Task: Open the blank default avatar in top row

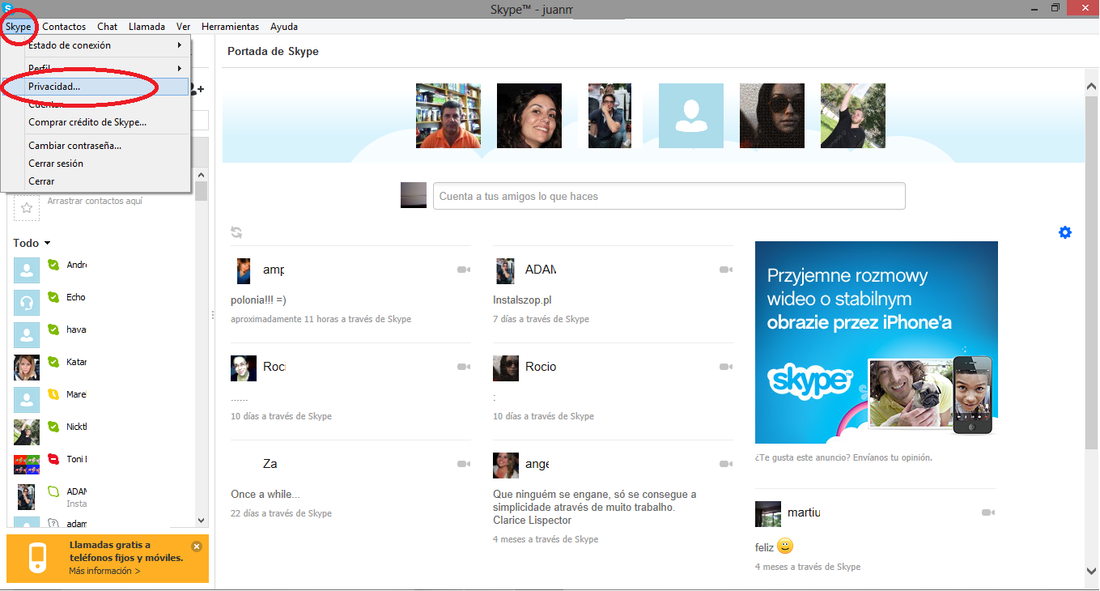Action: (x=691, y=116)
